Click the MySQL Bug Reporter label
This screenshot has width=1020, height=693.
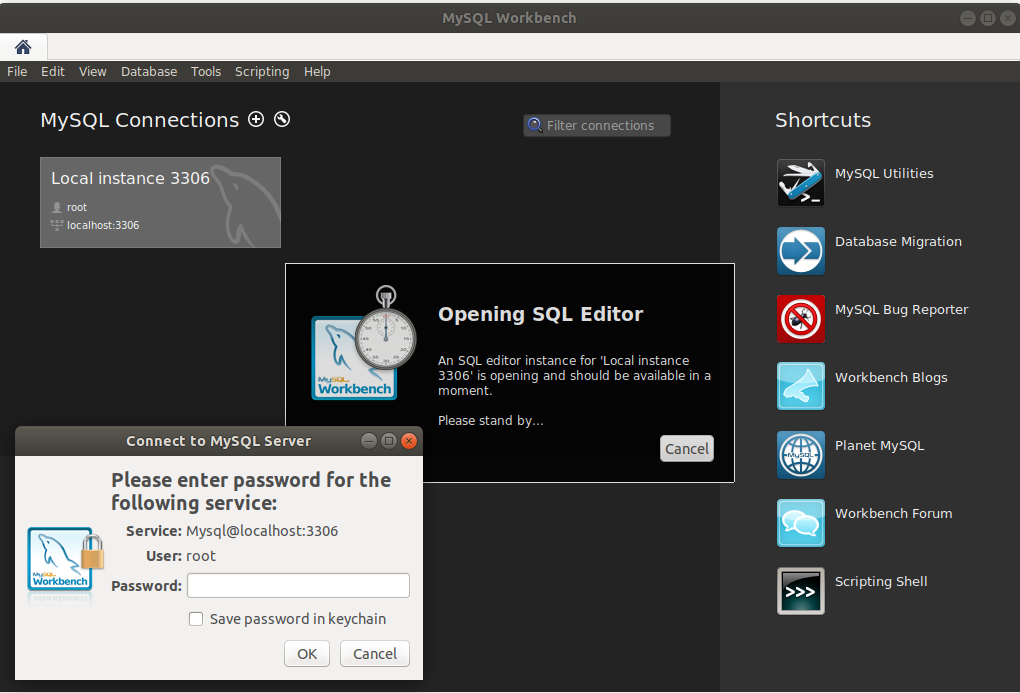tap(902, 310)
